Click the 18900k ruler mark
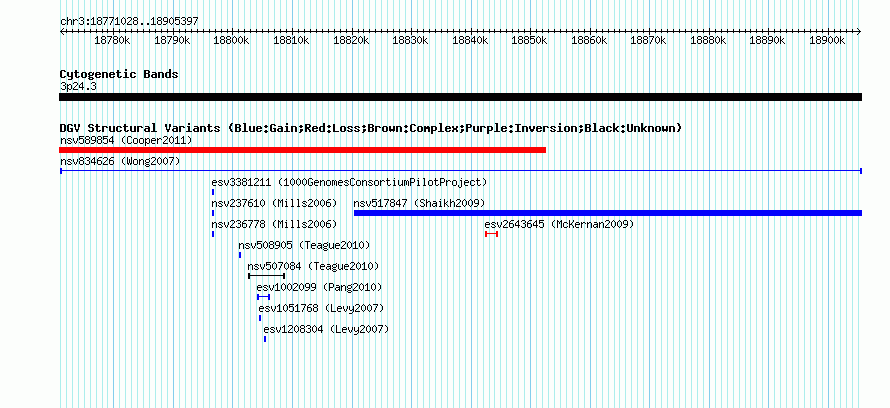The height and width of the screenshot is (408, 890). [x=827, y=41]
